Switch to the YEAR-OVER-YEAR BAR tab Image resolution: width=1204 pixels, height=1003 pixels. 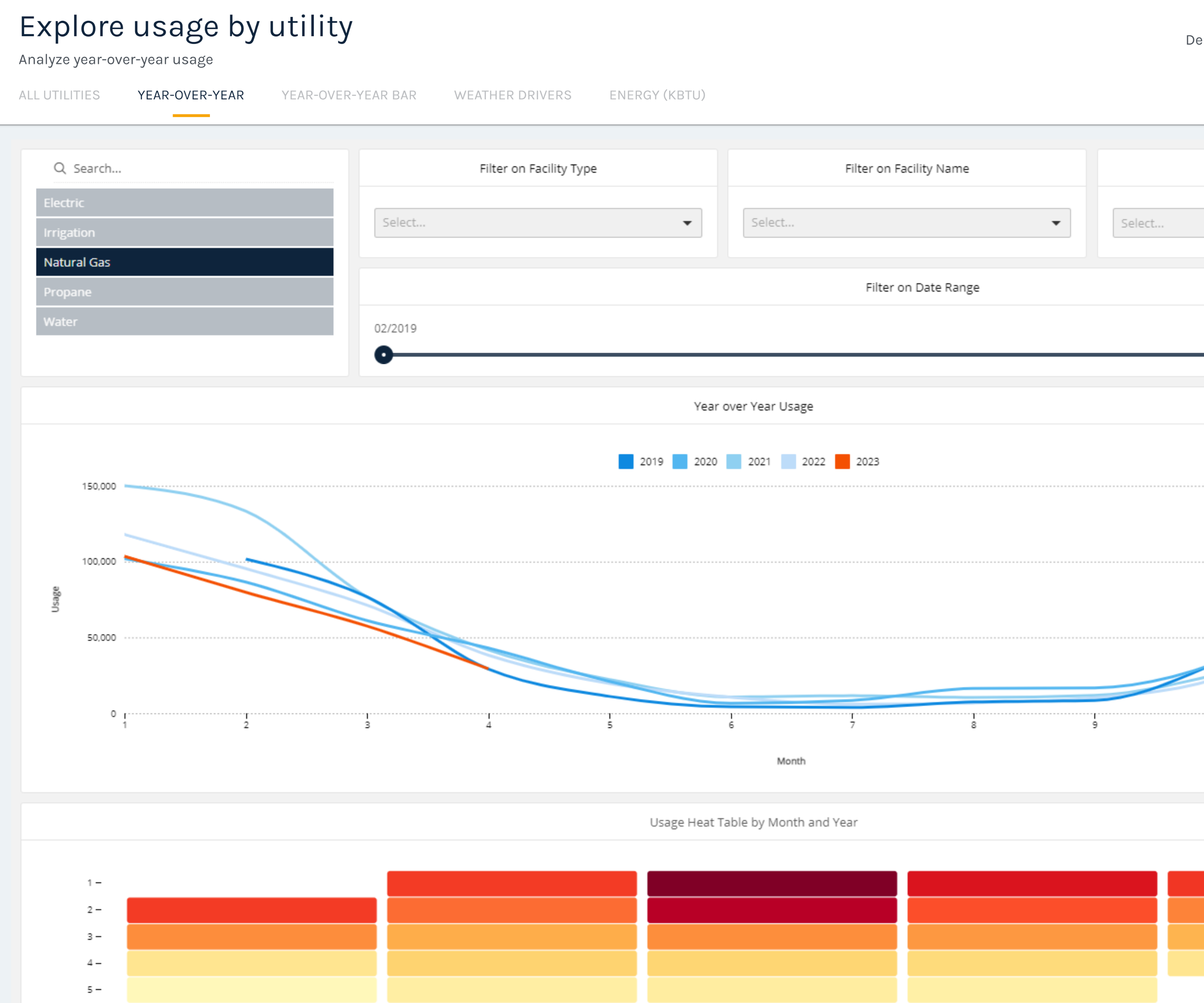[x=348, y=95]
